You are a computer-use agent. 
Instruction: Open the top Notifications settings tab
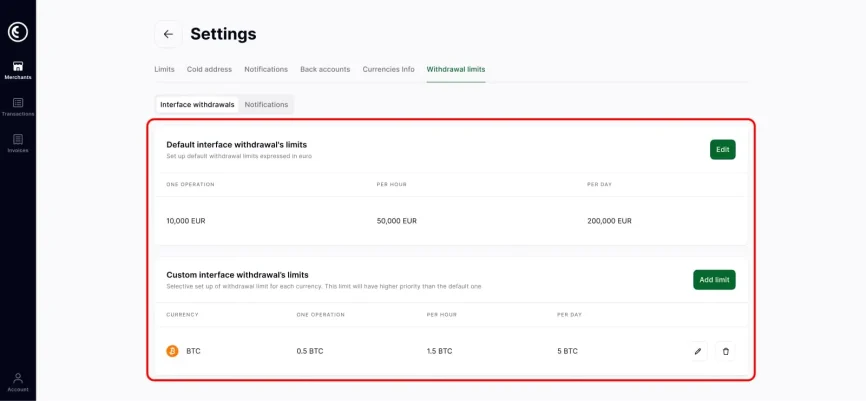[266, 70]
